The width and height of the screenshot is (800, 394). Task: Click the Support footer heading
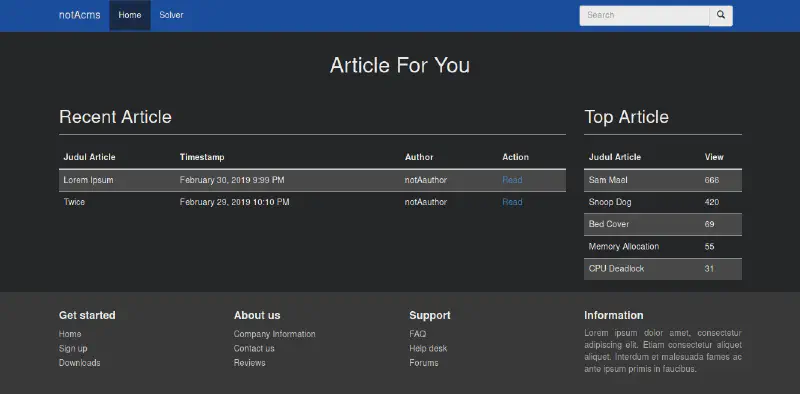(x=430, y=315)
